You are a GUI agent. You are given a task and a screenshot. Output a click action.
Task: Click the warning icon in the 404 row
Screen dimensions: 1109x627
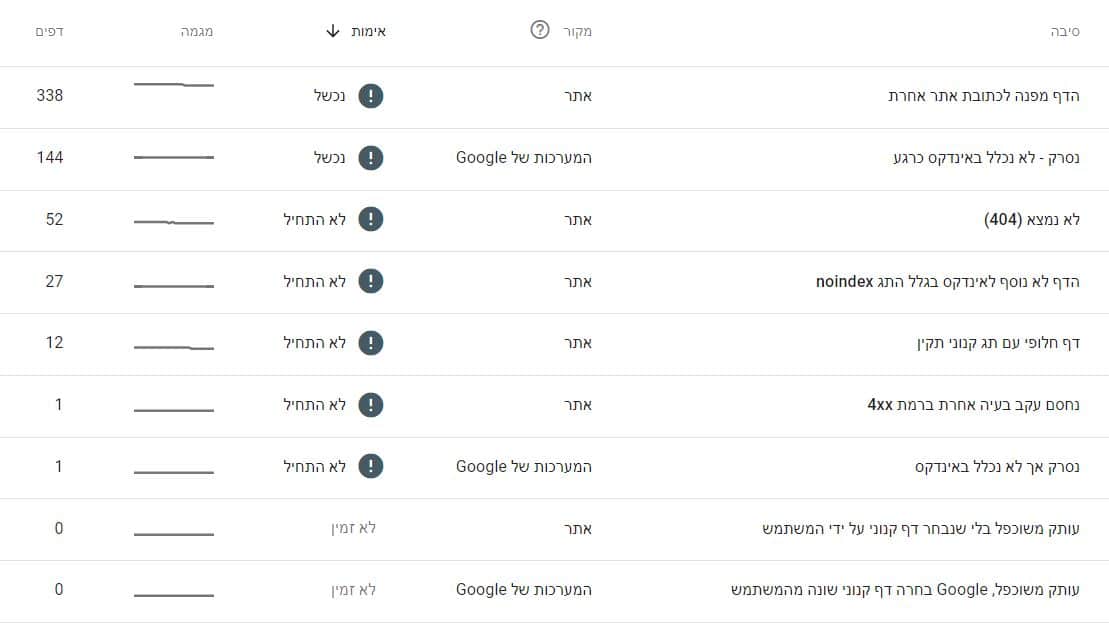[371, 219]
